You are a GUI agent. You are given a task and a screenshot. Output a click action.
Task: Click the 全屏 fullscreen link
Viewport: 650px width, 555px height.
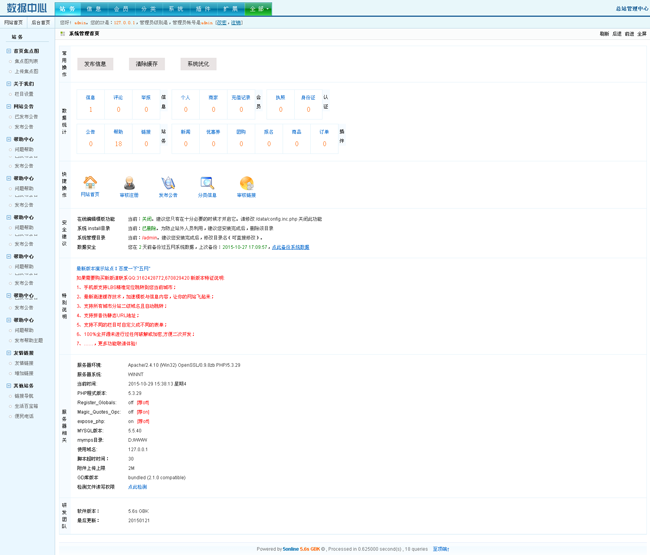pyautogui.click(x=642, y=34)
